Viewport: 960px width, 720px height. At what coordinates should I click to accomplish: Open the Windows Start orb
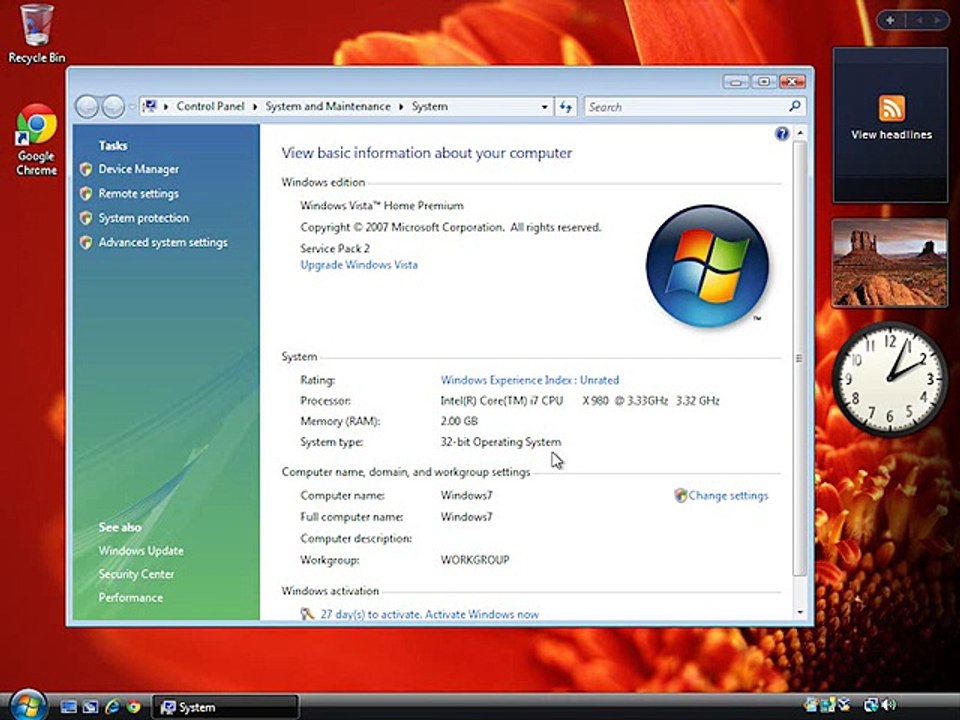pos(28,705)
